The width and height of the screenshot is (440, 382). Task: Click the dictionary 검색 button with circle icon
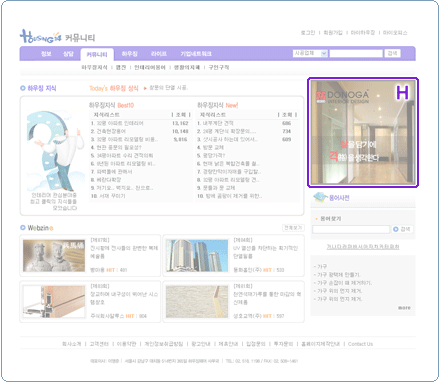tap(402, 229)
